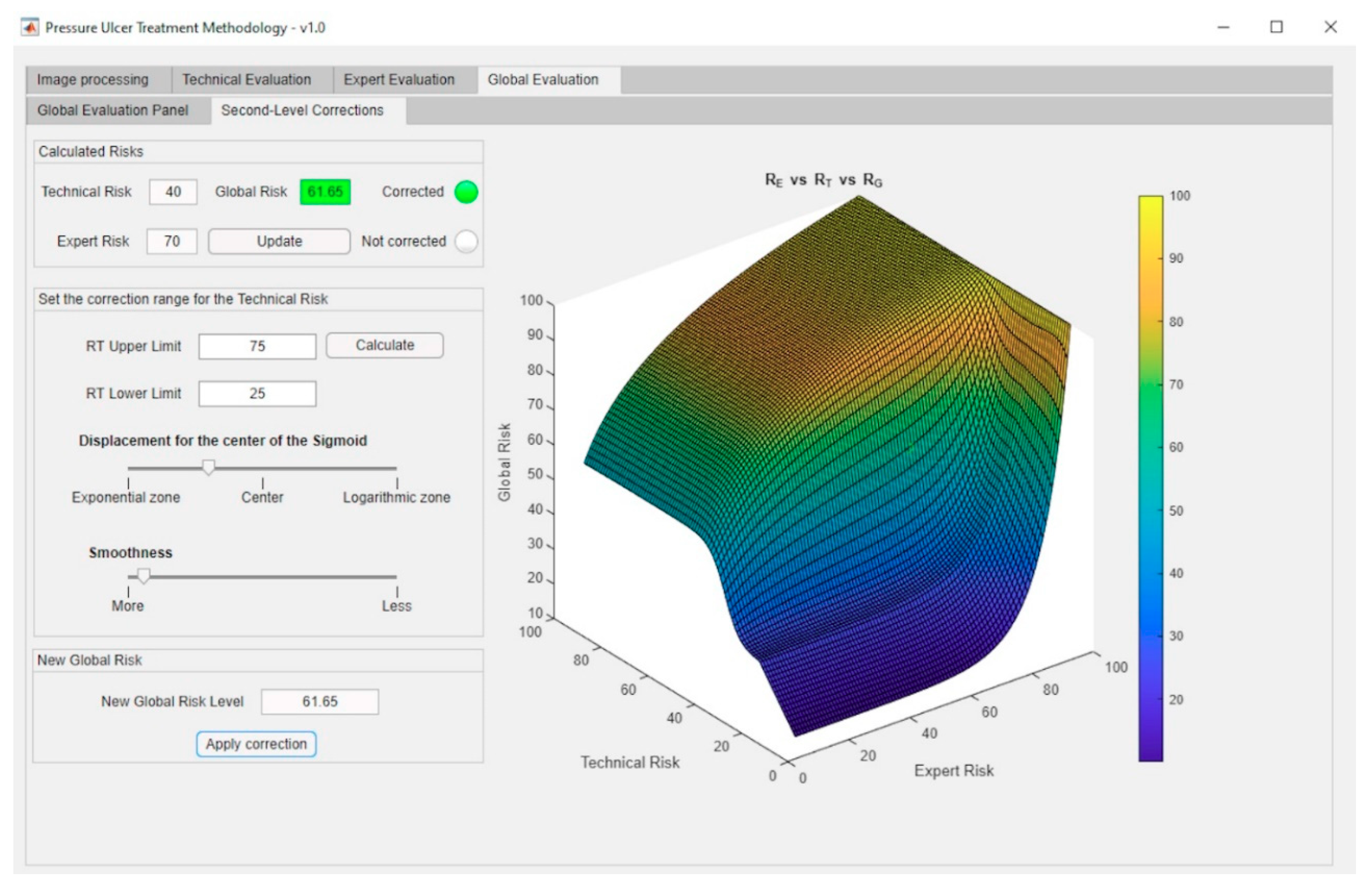Click the Sigmoid displacement slider handle
1372x889 pixels.
209,467
